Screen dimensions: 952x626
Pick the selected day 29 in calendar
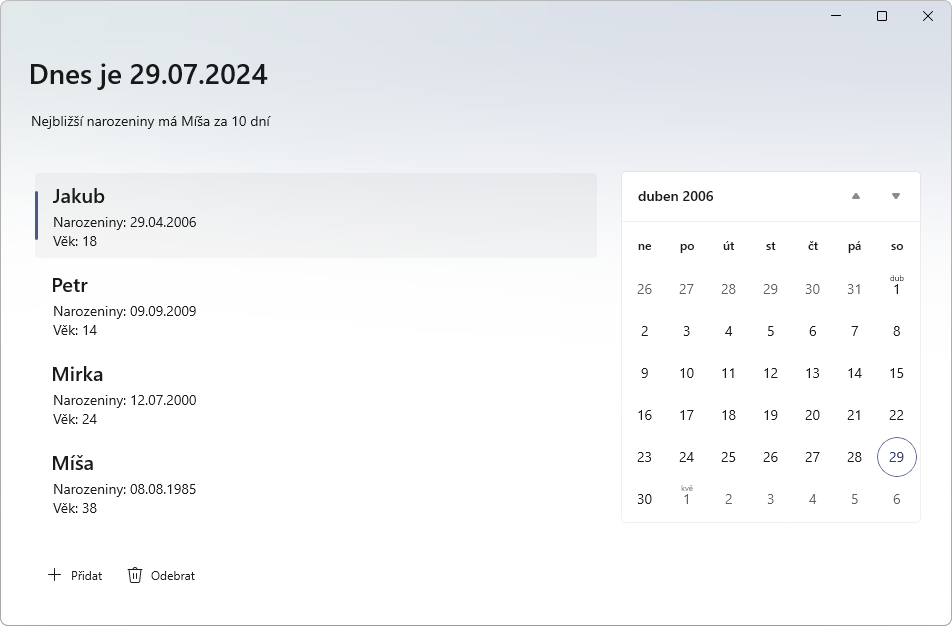coord(896,457)
